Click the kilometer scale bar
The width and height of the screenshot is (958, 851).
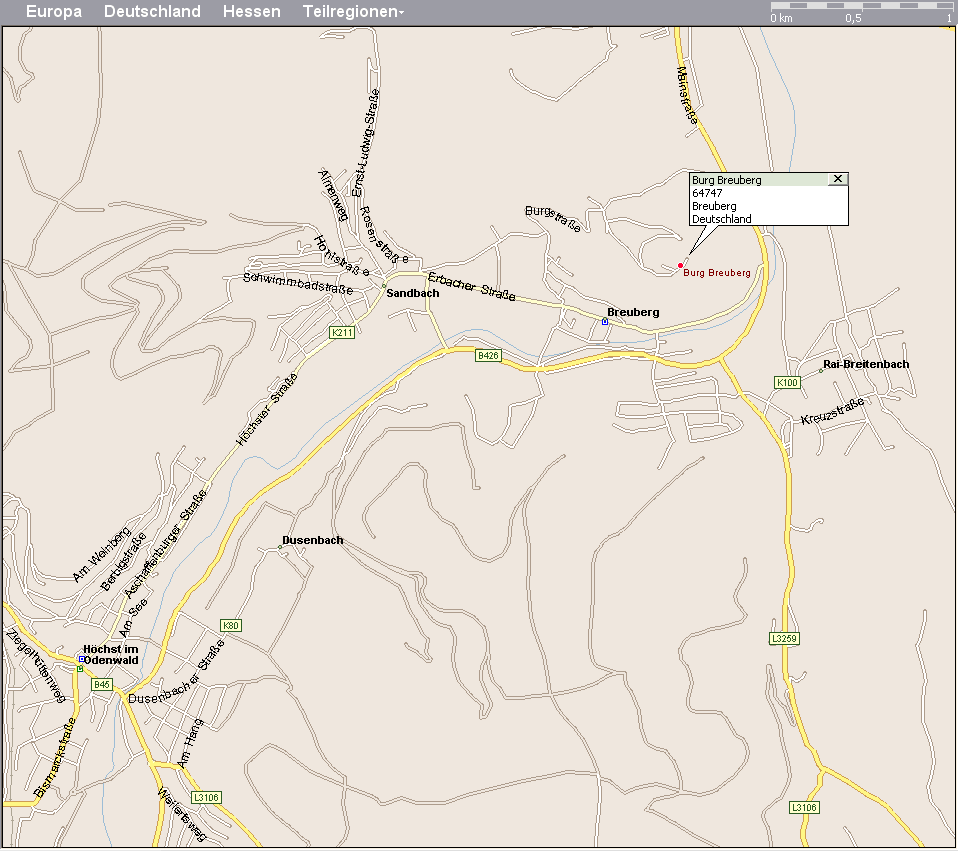click(x=860, y=7)
